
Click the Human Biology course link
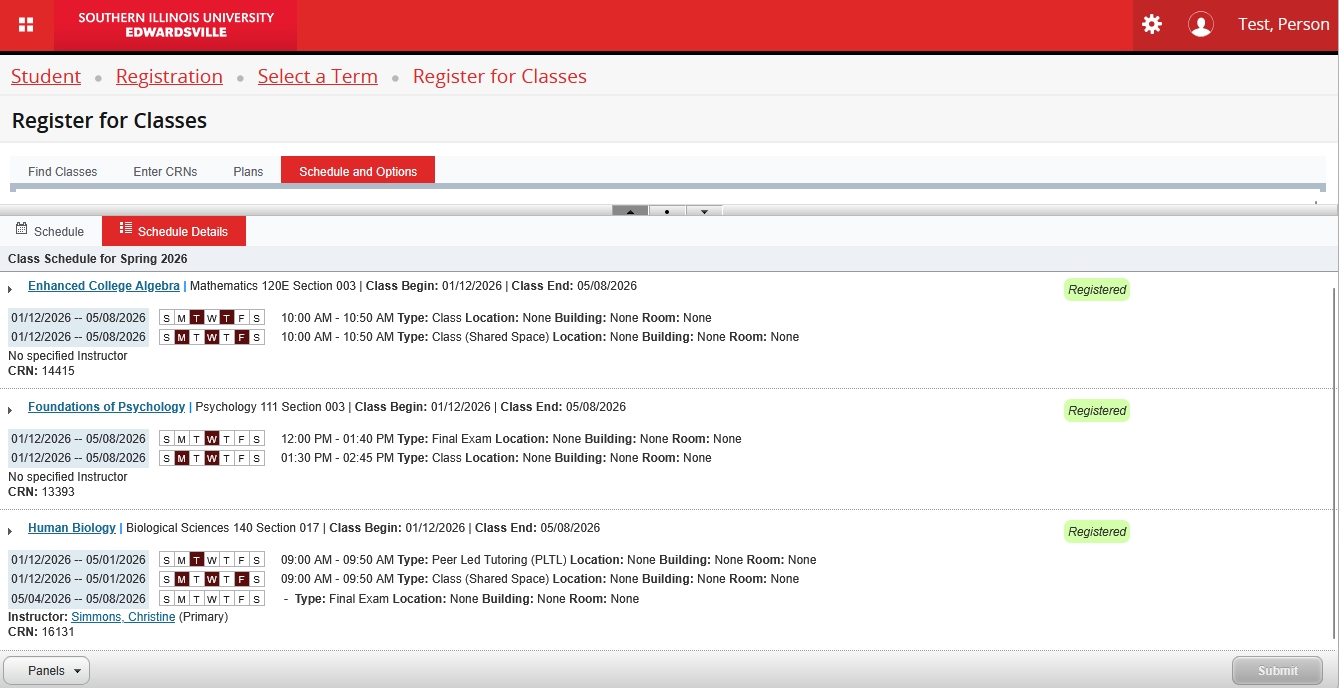click(71, 528)
